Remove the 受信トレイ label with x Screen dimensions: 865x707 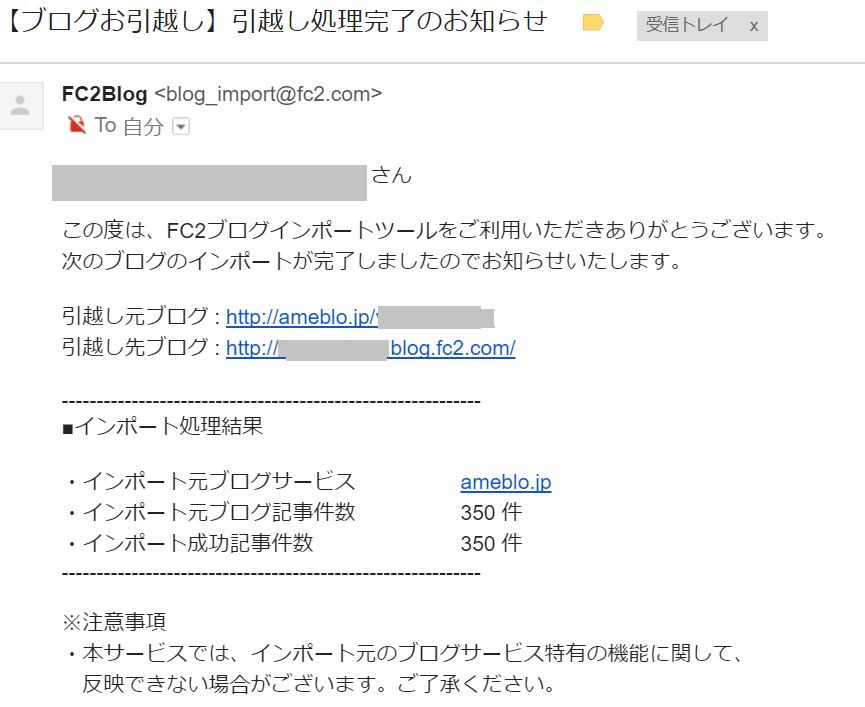753,25
